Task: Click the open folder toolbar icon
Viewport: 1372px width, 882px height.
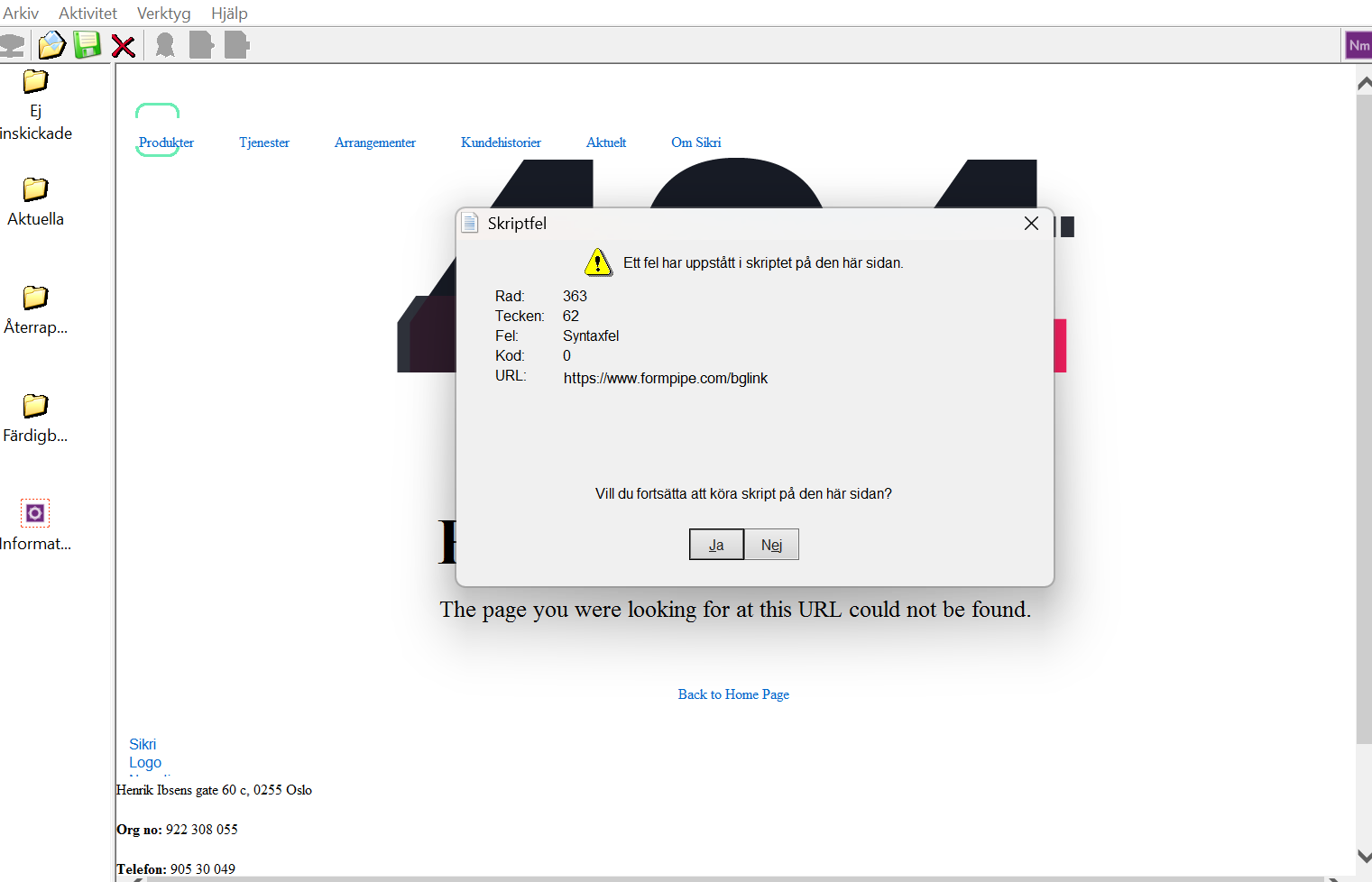Action: pos(52,45)
